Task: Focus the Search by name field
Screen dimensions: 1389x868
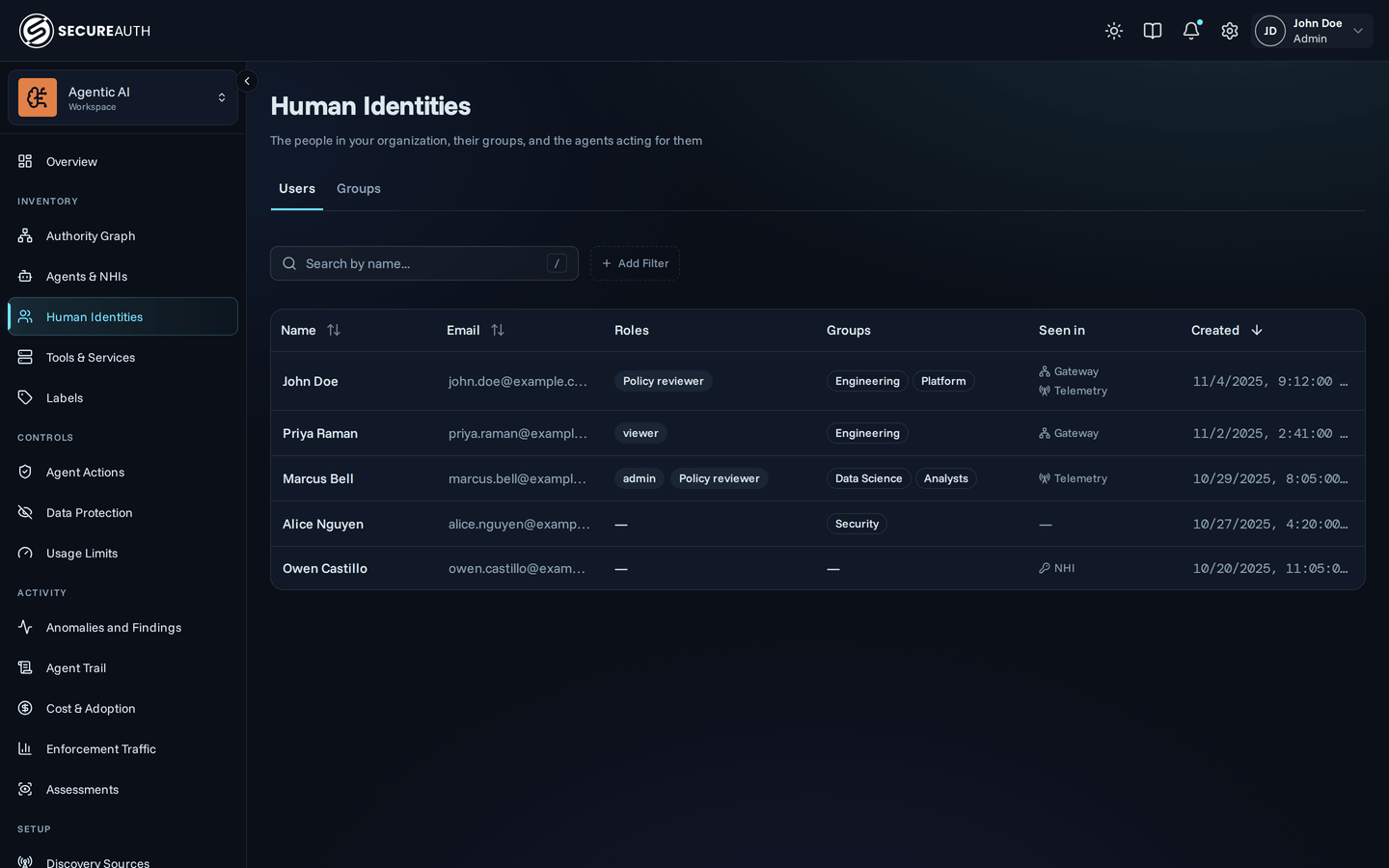Action: click(x=424, y=263)
